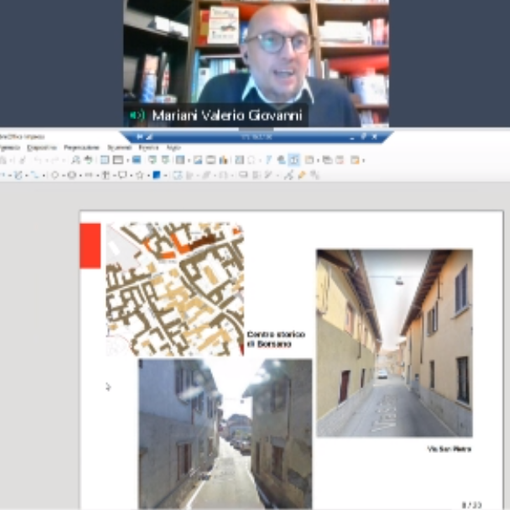Select the Via San Pietro street photo
Screen dimensions: 510x510
tap(394, 343)
